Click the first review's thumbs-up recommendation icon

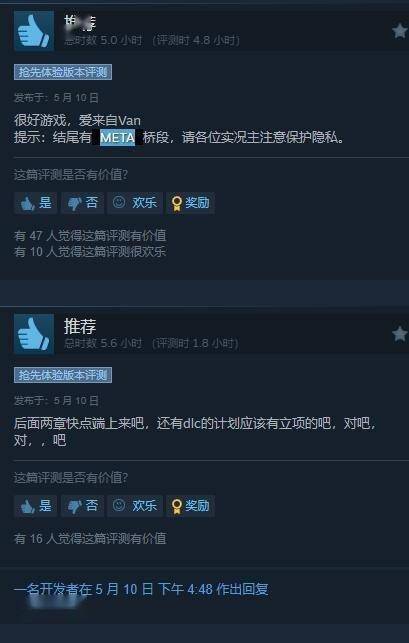34,31
